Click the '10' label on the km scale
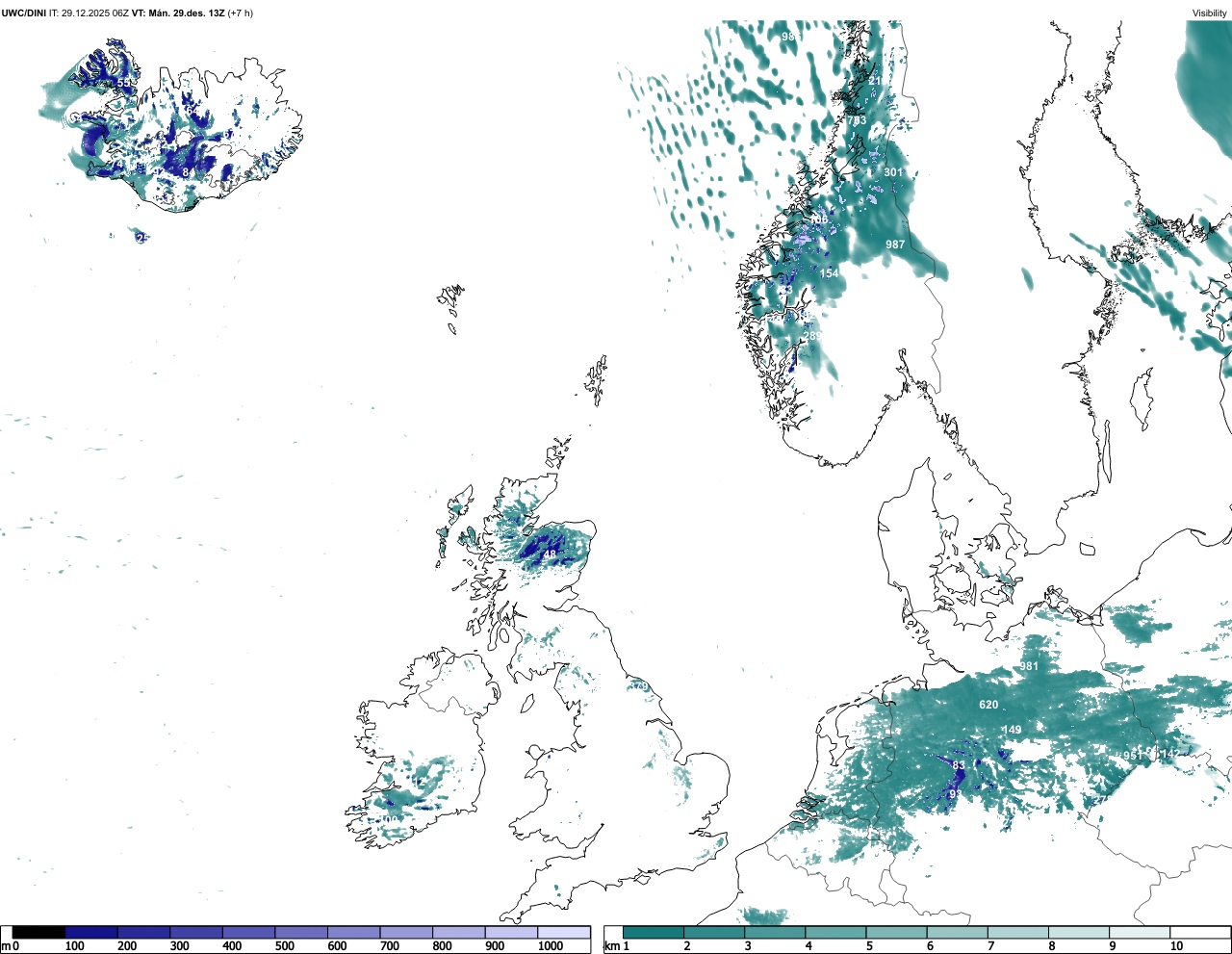 click(x=1176, y=946)
